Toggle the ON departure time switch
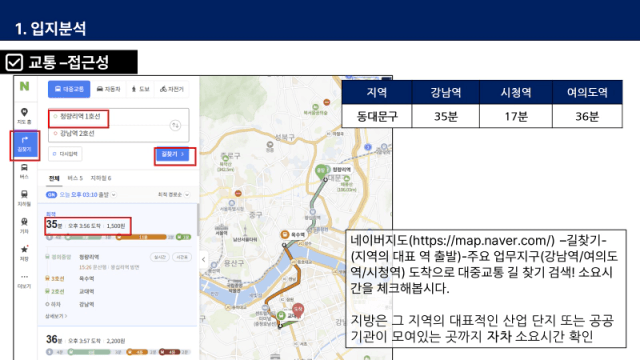The height and width of the screenshot is (360, 640). click(x=51, y=195)
